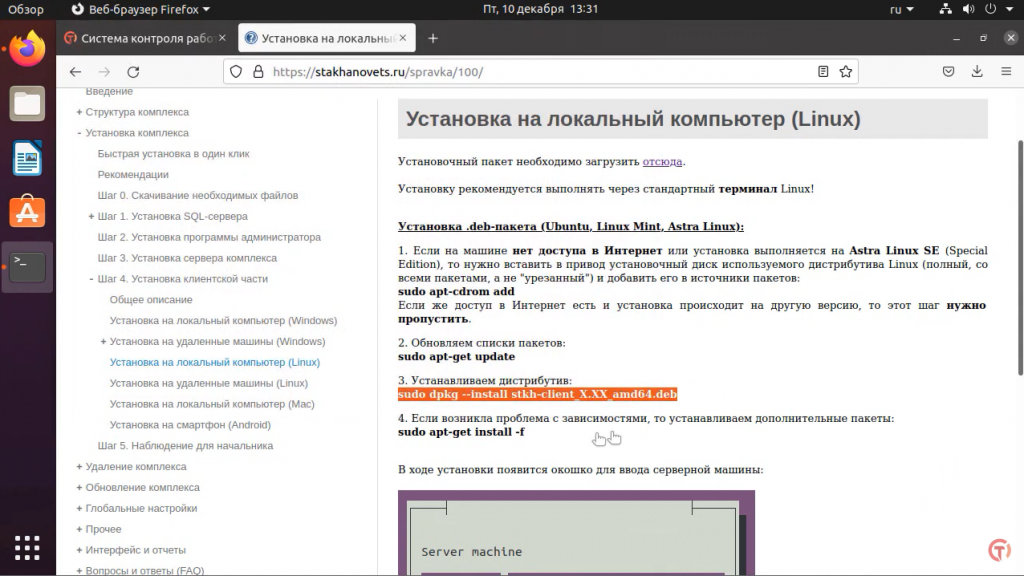
Task: Open Ubuntu Software from the dock
Action: coord(27,212)
